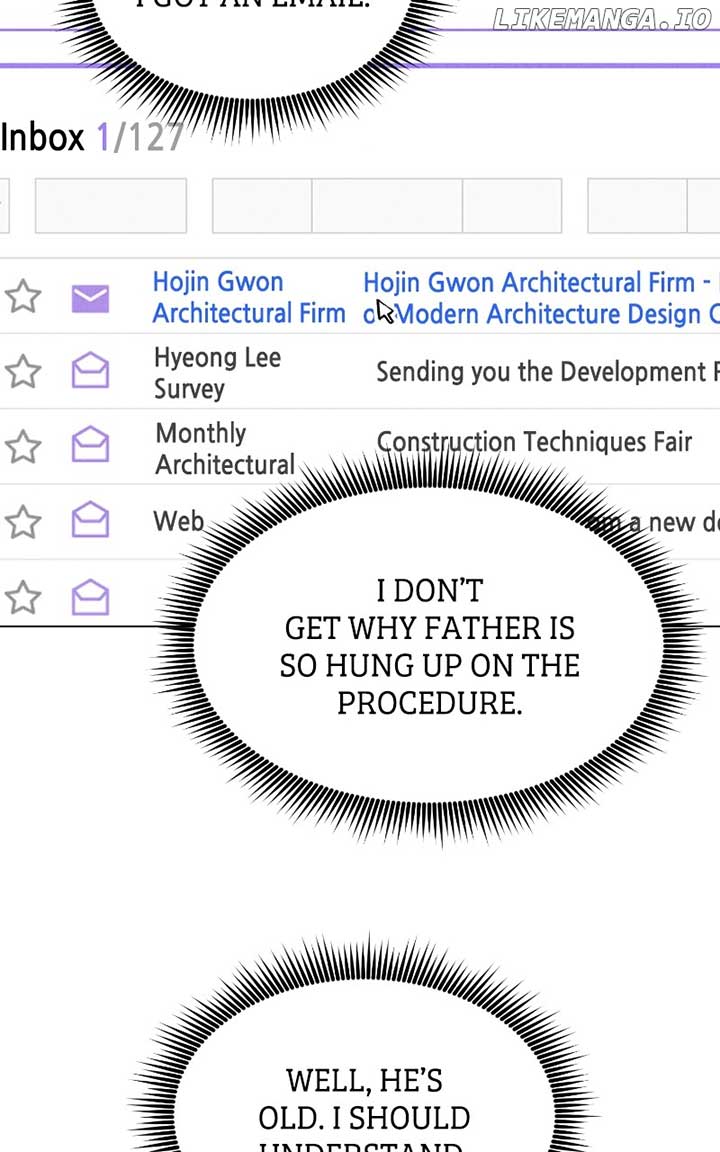Viewport: 720px width, 1152px height.
Task: Open the Construction Techniques Fair email
Action: [x=533, y=441]
